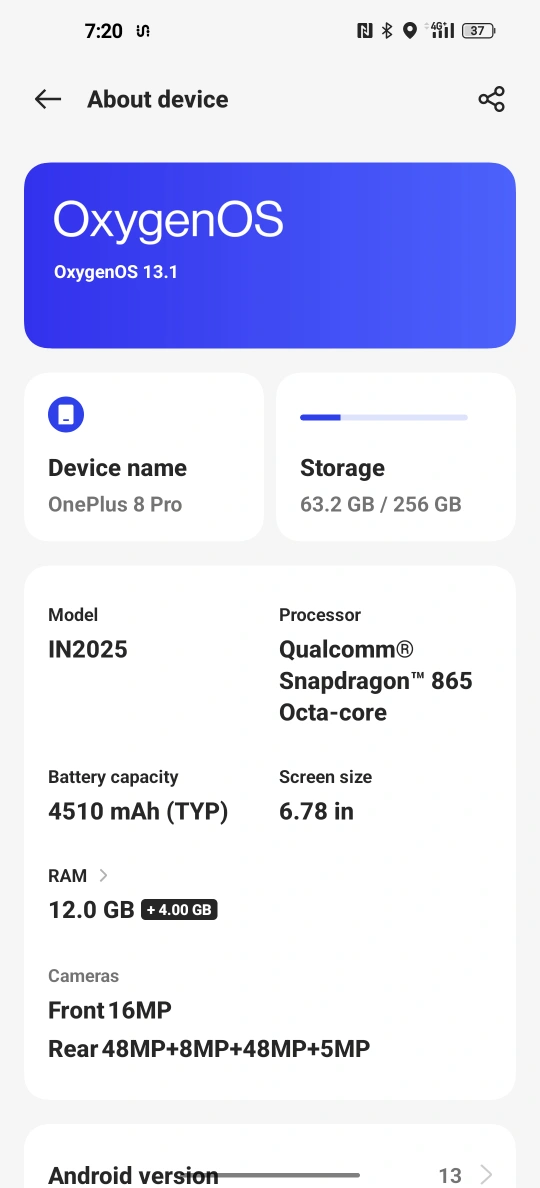Screen dimensions: 540x1188
Task: Open the share icon in header
Action: point(492,99)
